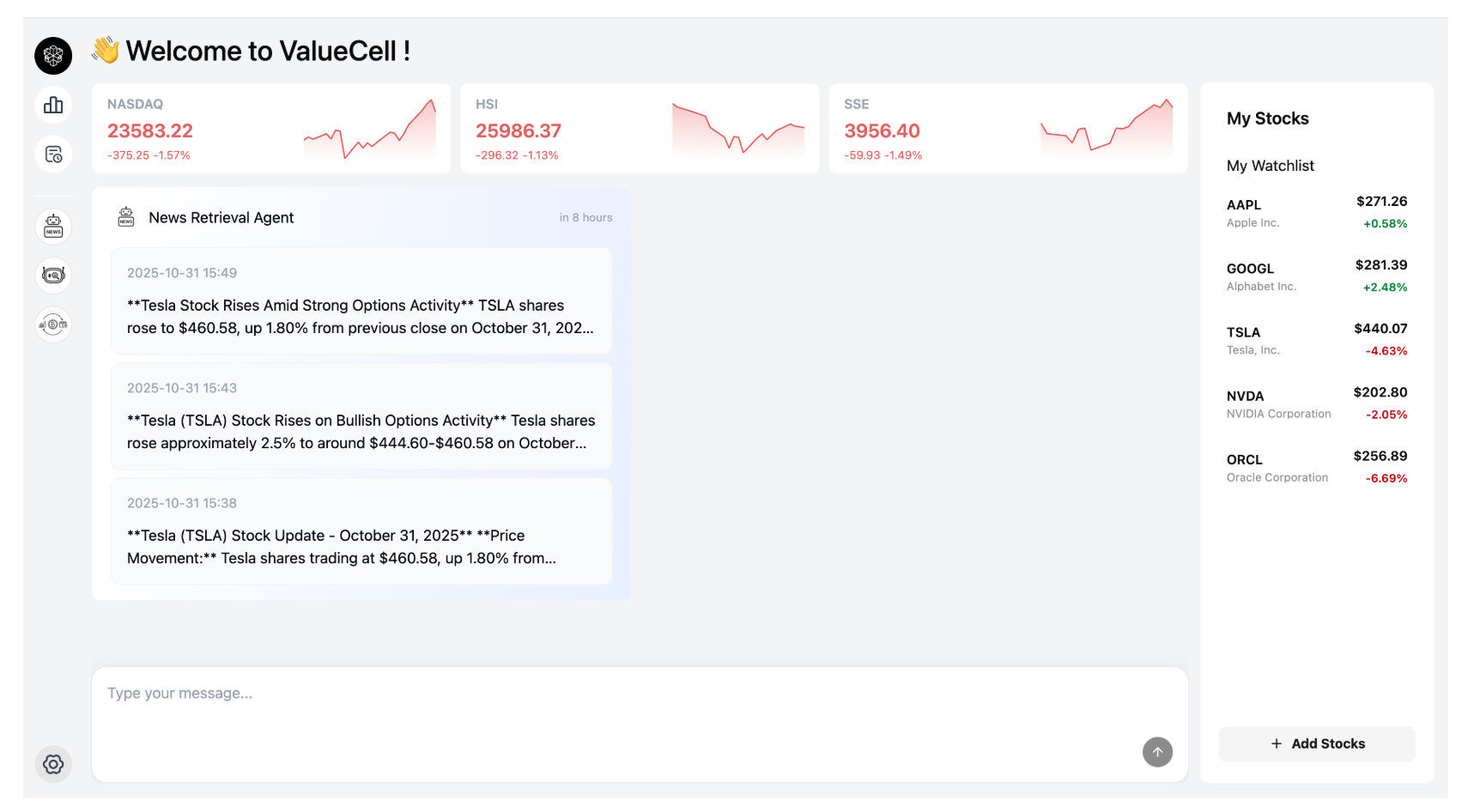Click the Add Stocks button
The image size is (1468, 812).
pyautogui.click(x=1317, y=743)
